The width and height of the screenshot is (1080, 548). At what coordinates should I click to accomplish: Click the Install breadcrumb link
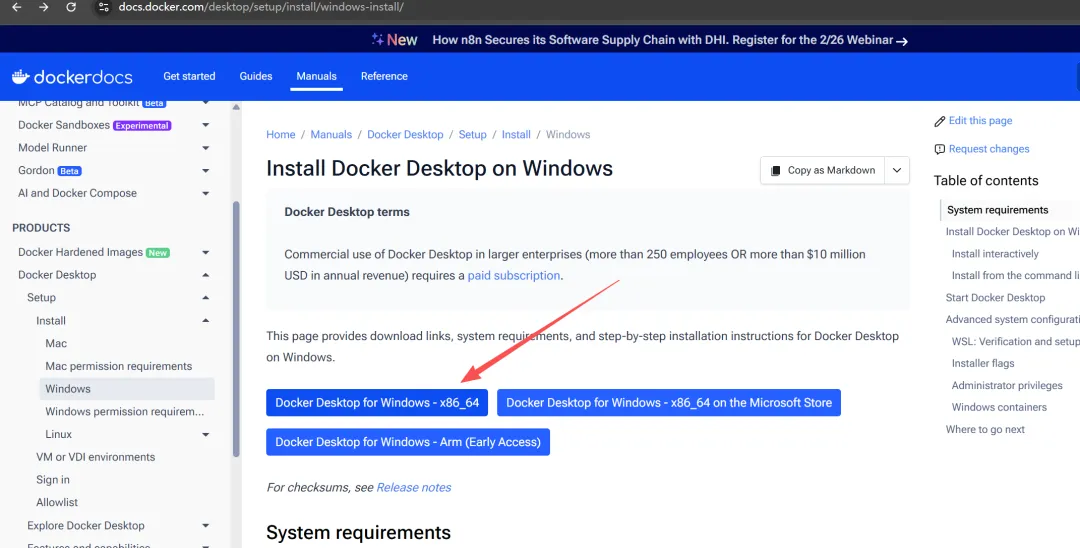coord(516,135)
